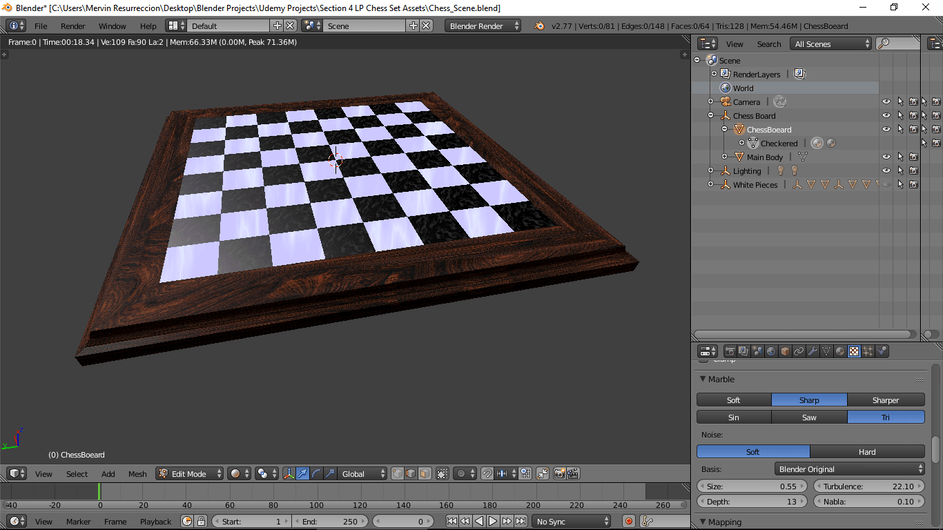Select the Hard noise button
Viewport: 943px width, 530px height.
[867, 452]
